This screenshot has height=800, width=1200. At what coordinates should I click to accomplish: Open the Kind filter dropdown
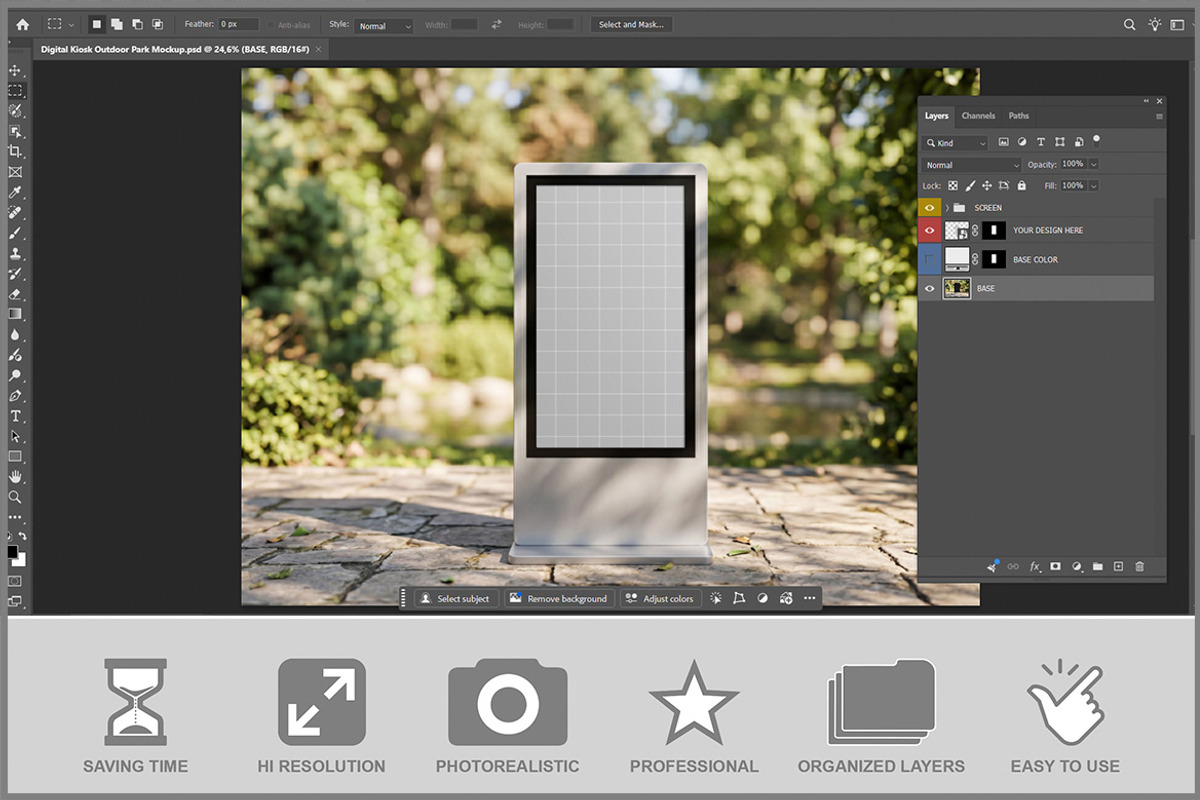pyautogui.click(x=954, y=143)
